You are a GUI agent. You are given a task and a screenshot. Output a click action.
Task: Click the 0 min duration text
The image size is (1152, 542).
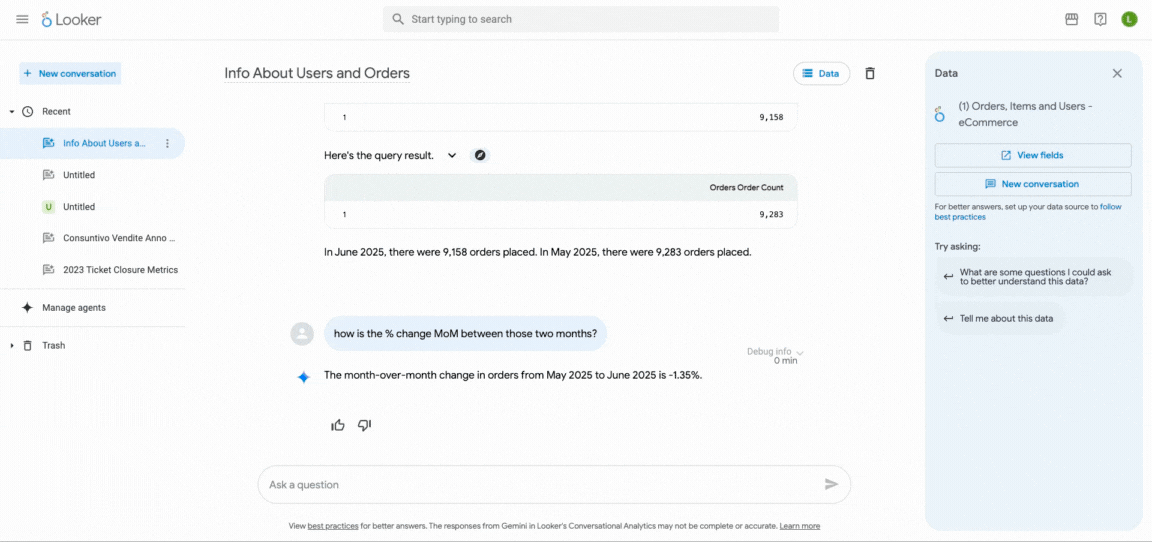[x=785, y=361]
